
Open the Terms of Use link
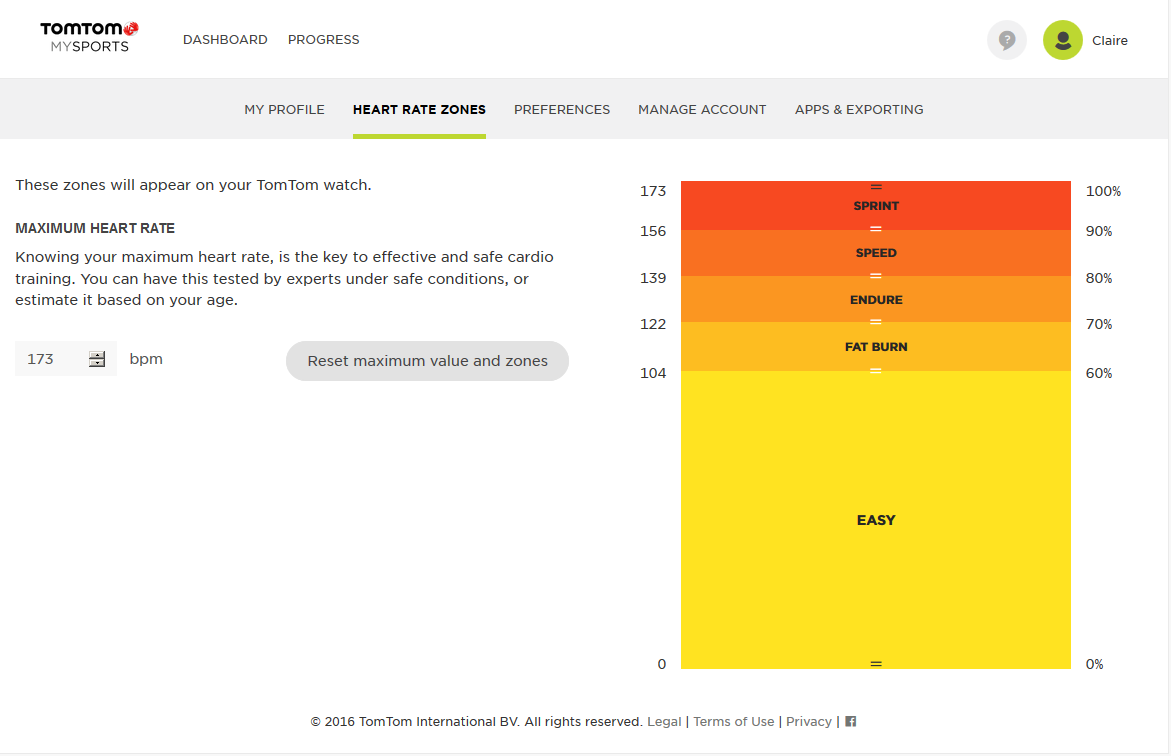(733, 721)
